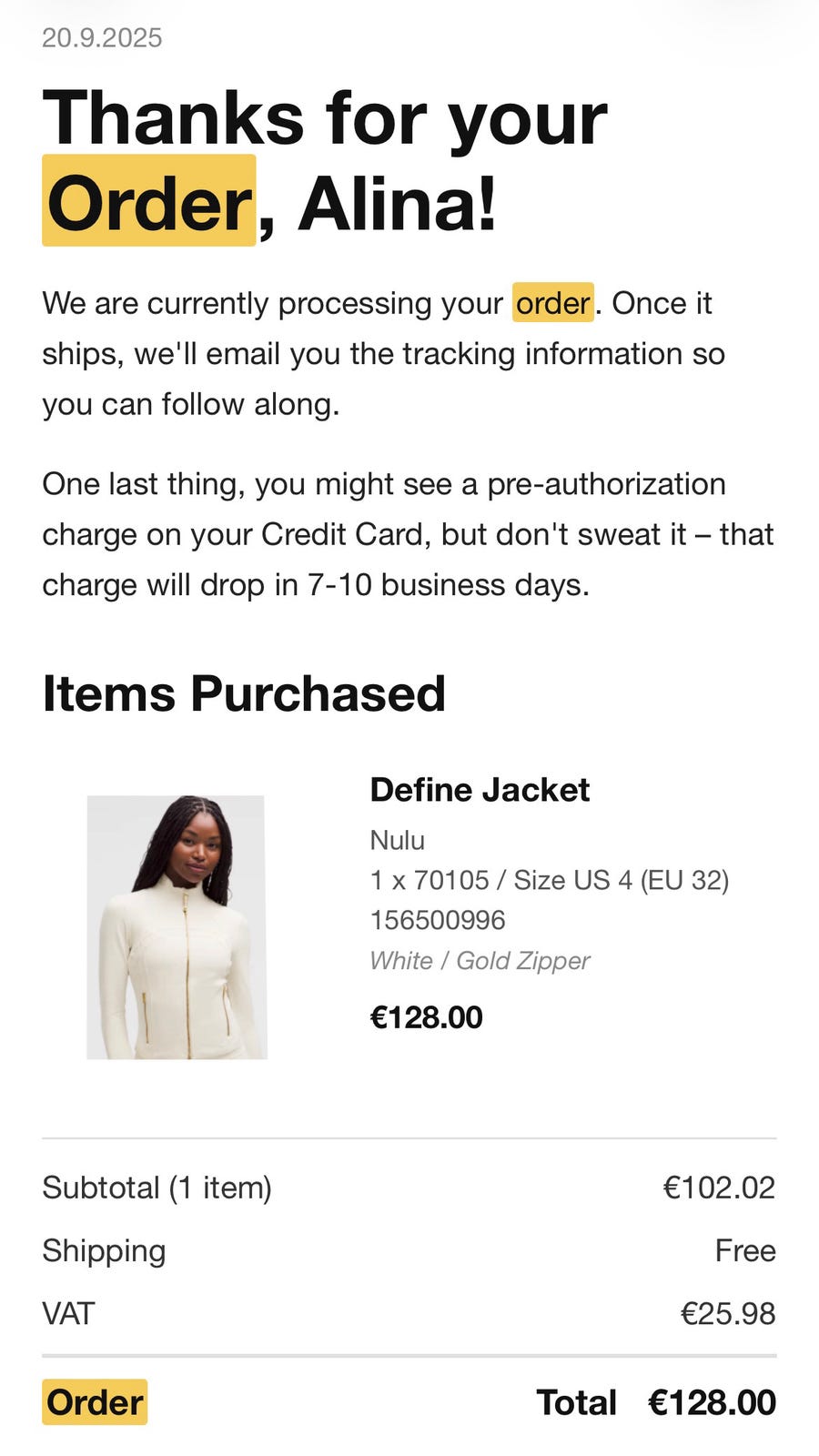
Task: Click the highlighted Order label beside Total
Action: point(95,1402)
